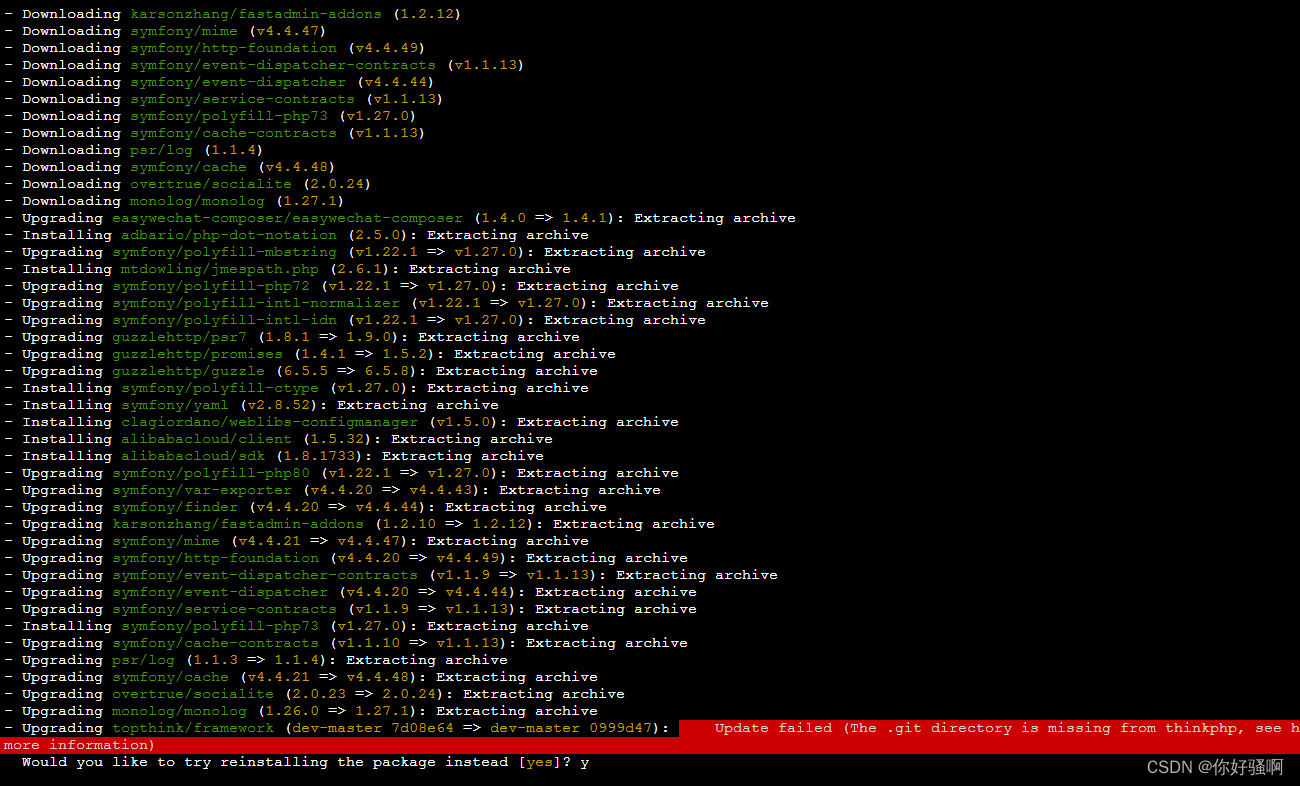Click symfony/var-exporter upgrade line
Viewport: 1300px width, 786px height.
click(x=332, y=490)
